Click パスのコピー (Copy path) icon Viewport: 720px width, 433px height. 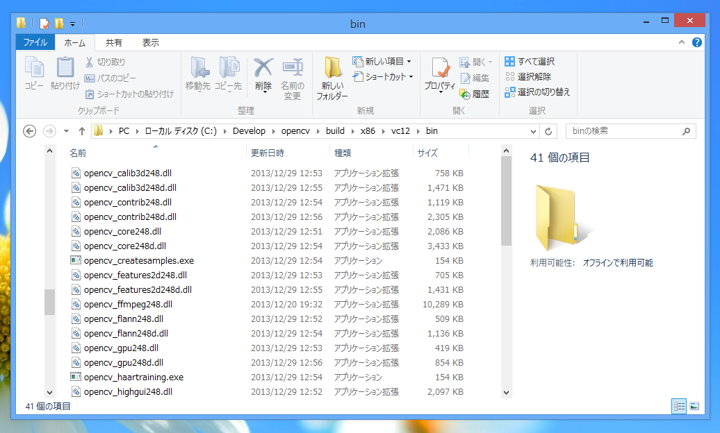click(x=90, y=78)
